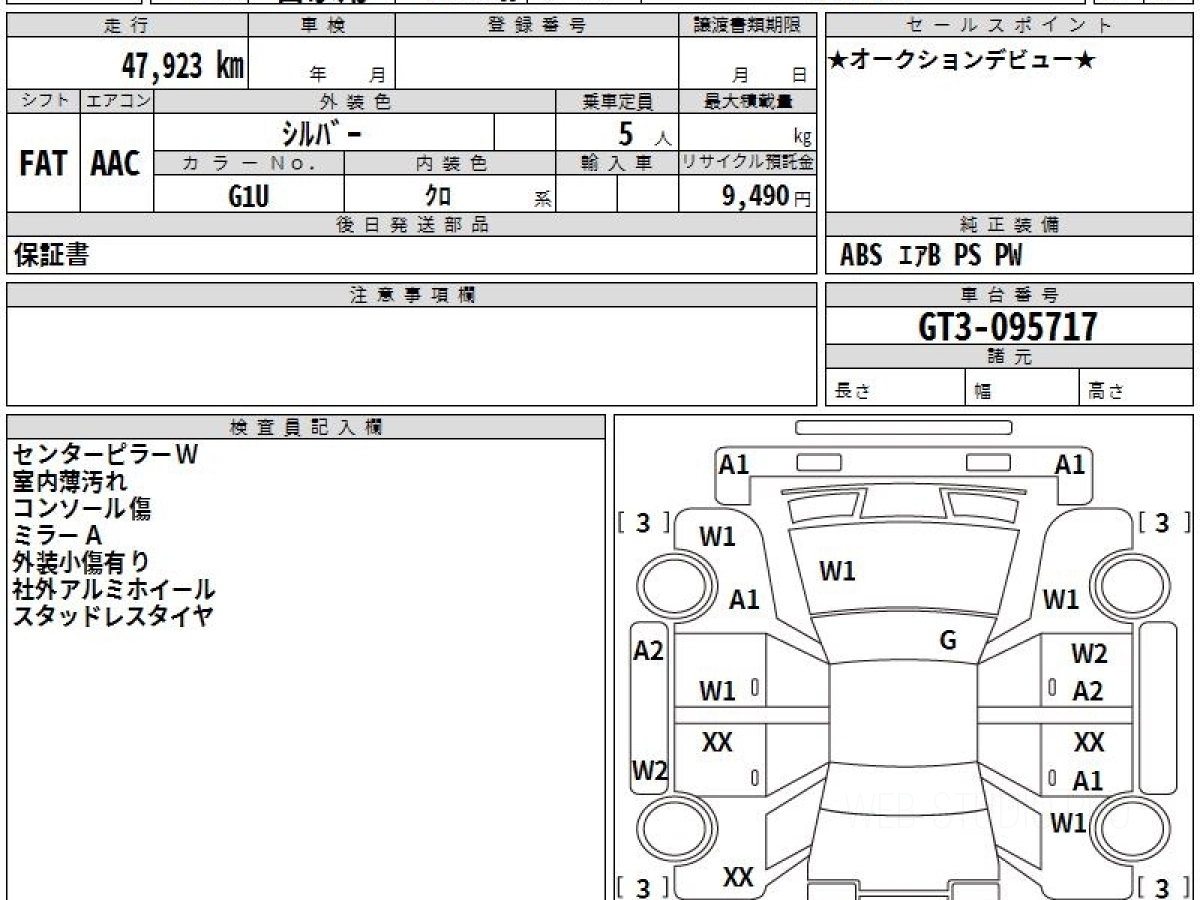Select the FAT shift value
This screenshot has height=900, width=1200.
click(x=43, y=164)
